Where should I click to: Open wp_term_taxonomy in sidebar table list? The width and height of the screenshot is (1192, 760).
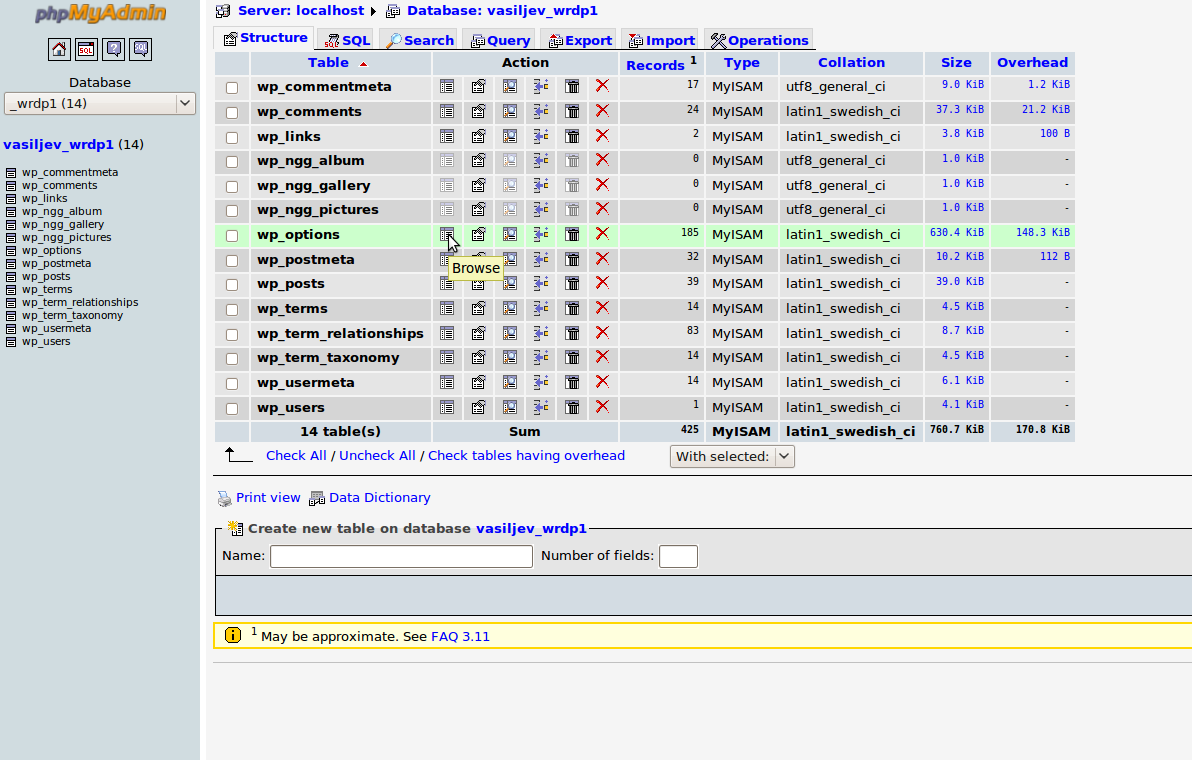click(72, 315)
